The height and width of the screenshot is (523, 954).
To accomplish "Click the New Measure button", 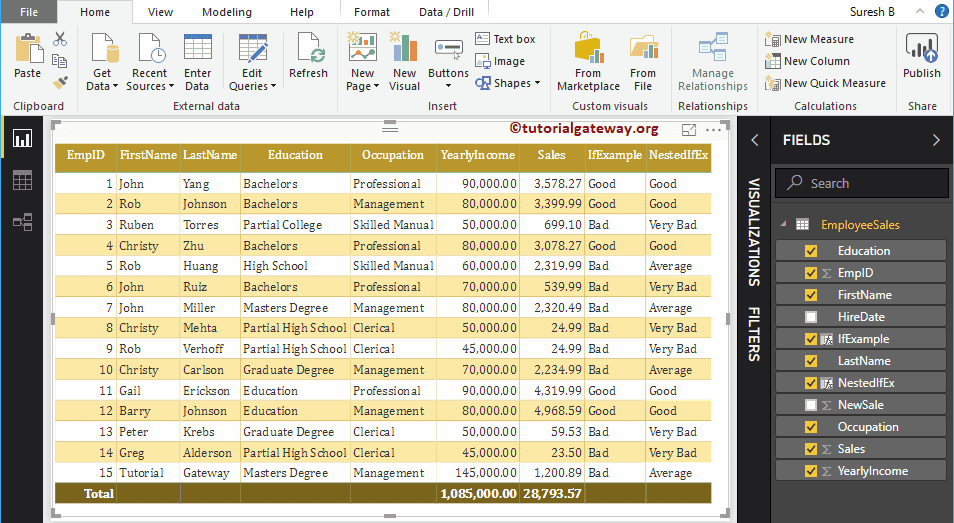I will [x=810, y=39].
